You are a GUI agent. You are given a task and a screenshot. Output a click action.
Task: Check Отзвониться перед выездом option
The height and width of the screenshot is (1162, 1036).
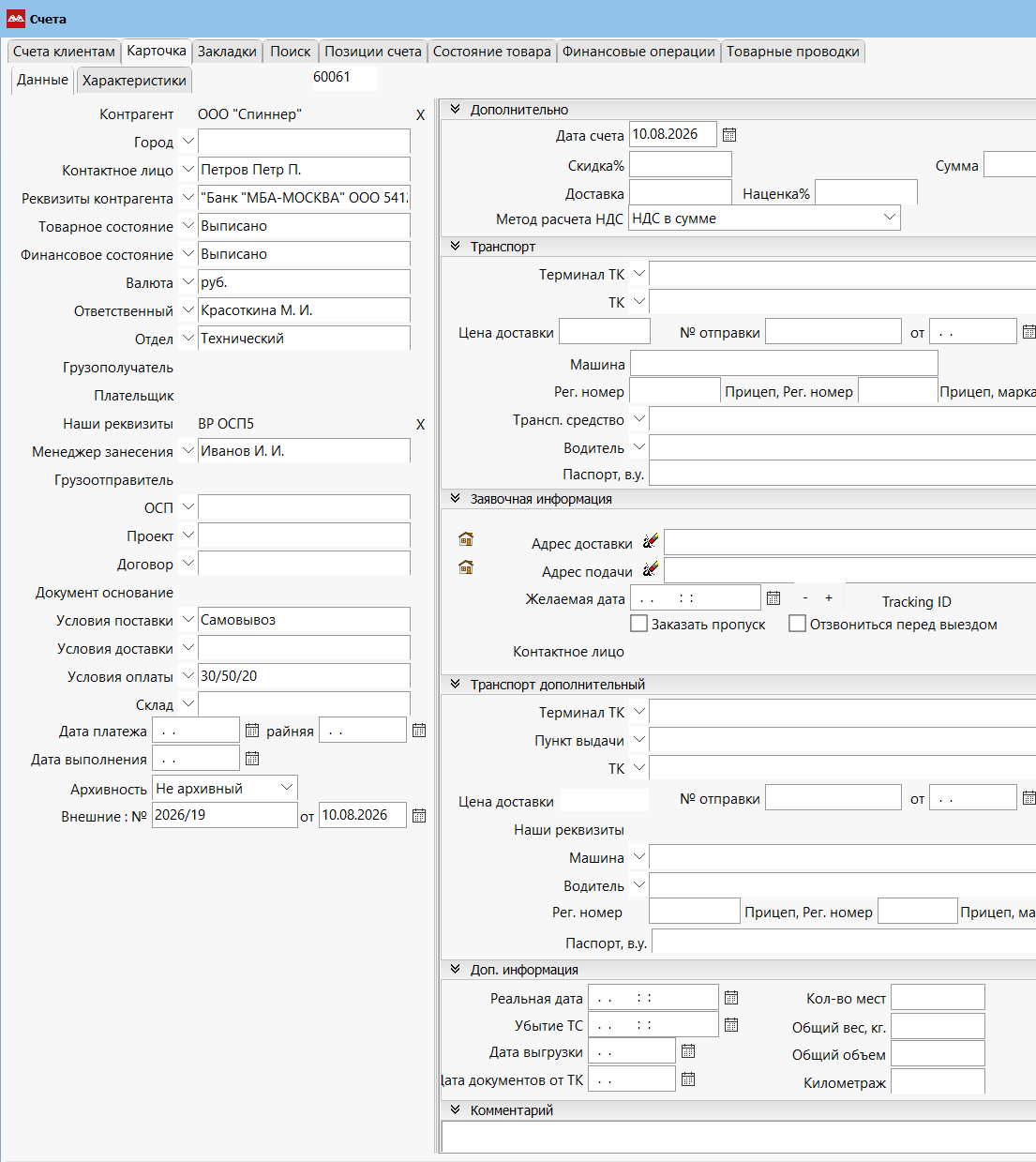point(798,624)
